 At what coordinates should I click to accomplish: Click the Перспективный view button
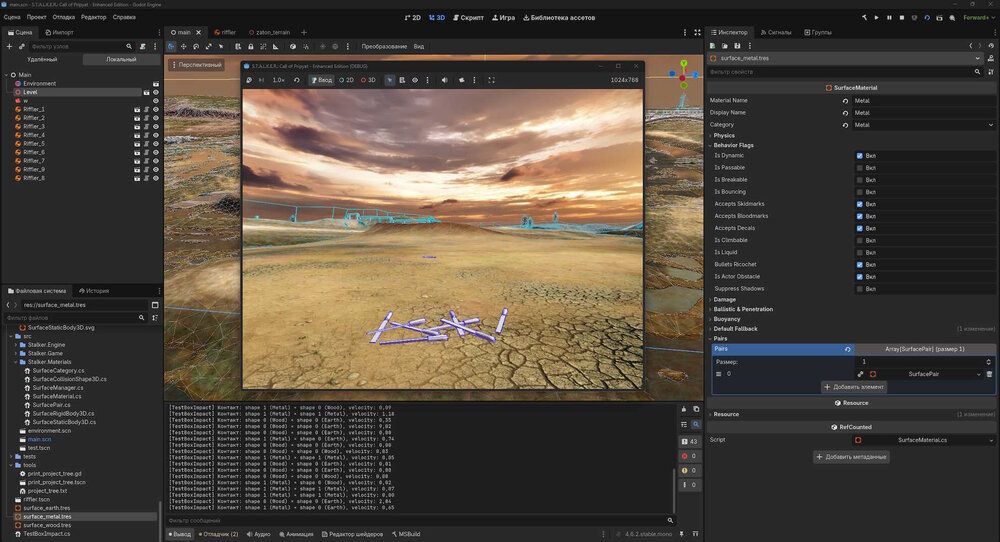(x=196, y=65)
